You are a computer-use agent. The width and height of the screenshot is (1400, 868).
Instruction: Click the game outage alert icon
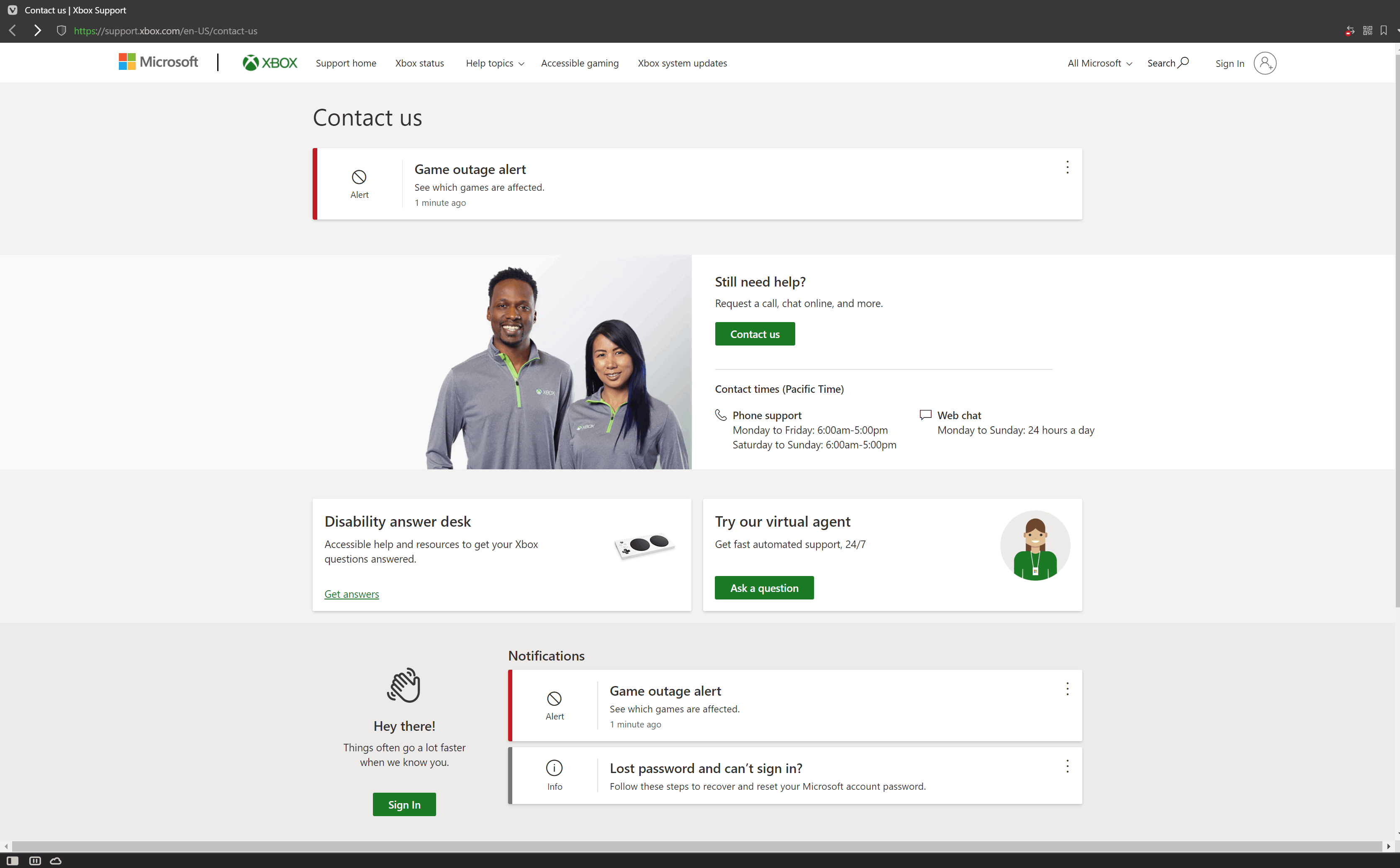[x=358, y=176]
